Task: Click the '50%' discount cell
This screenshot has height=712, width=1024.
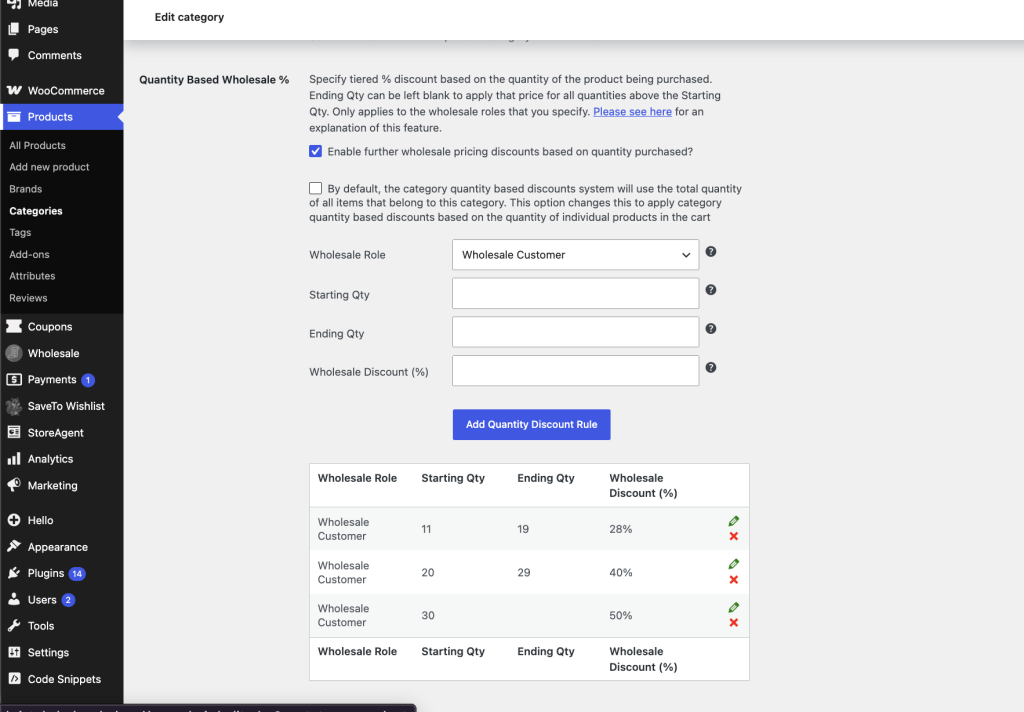Action: pos(620,615)
